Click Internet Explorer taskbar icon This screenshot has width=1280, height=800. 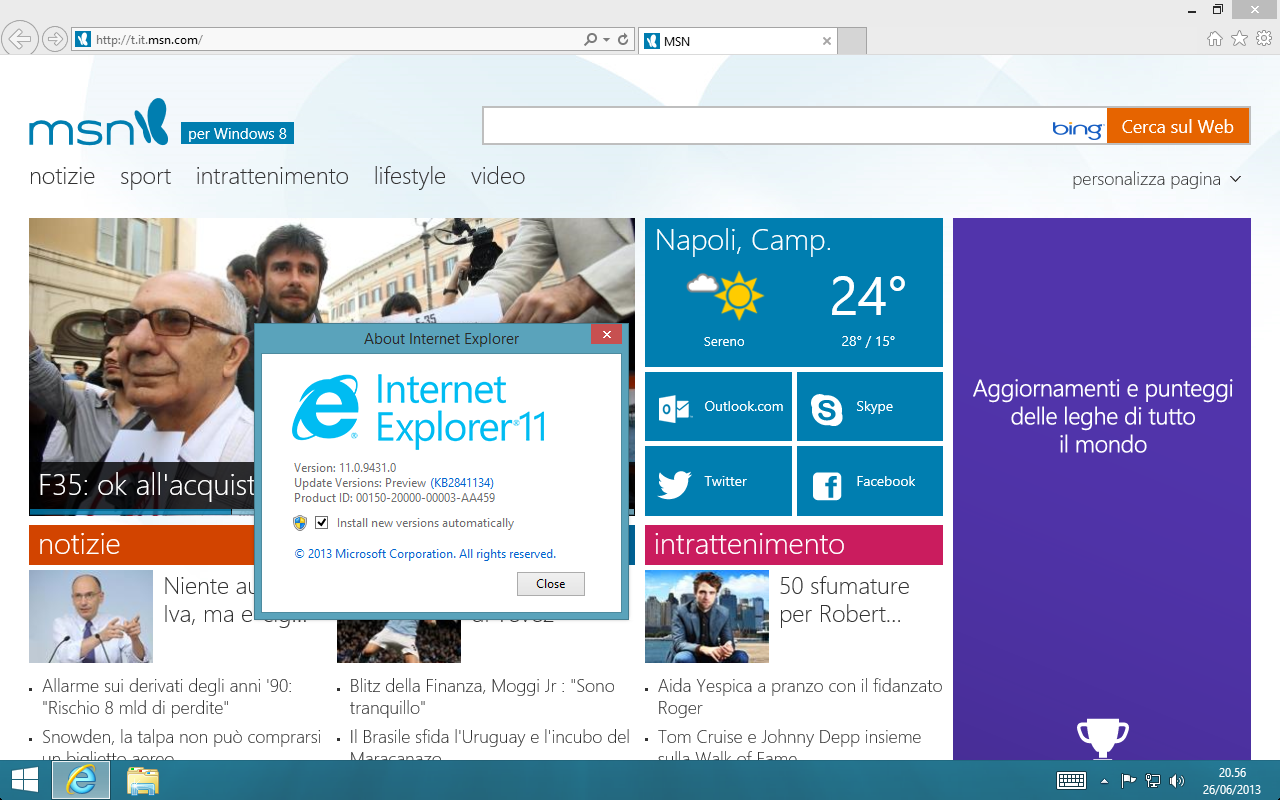click(81, 780)
